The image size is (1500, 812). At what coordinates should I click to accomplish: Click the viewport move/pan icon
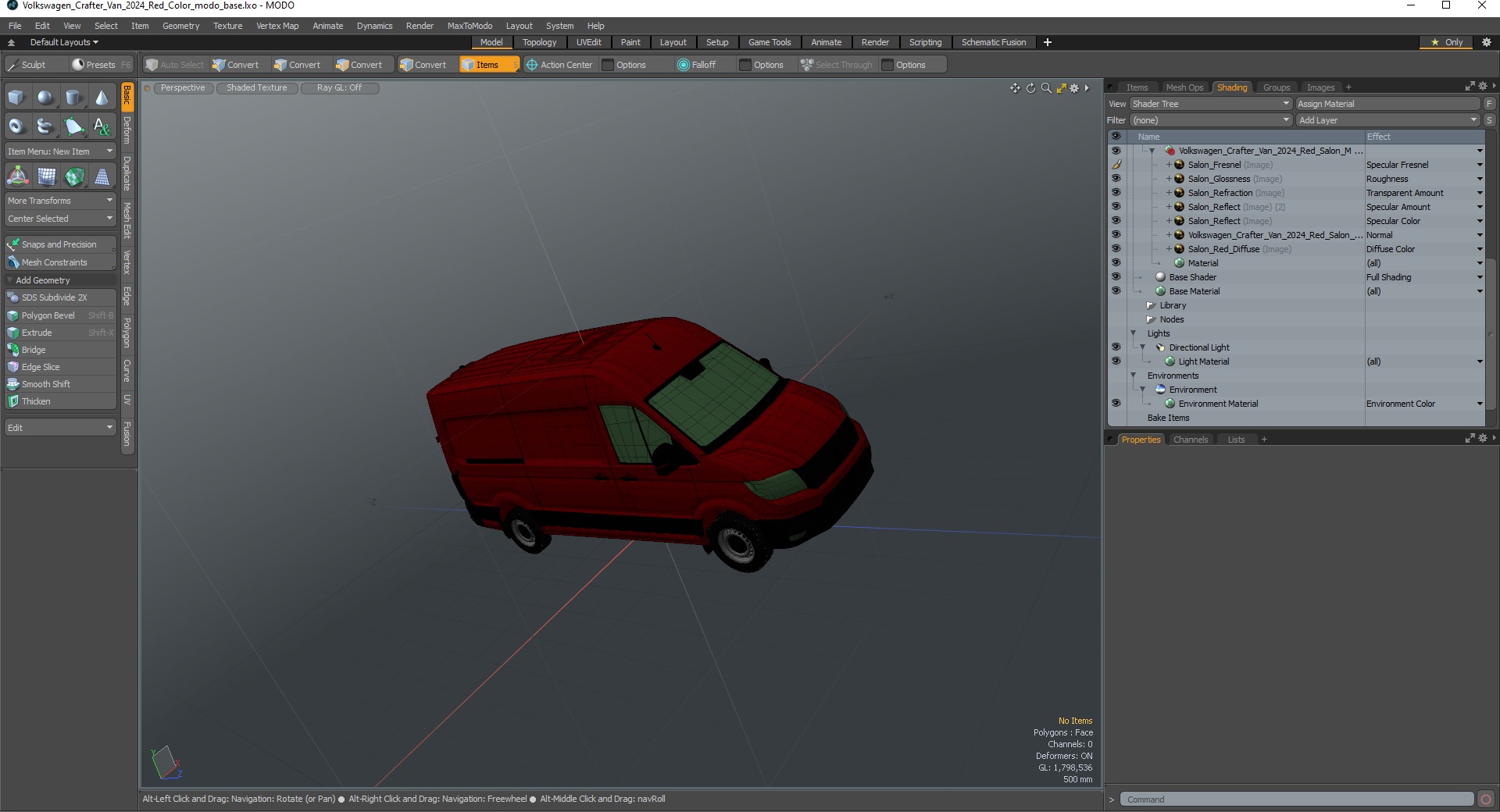tap(1015, 88)
